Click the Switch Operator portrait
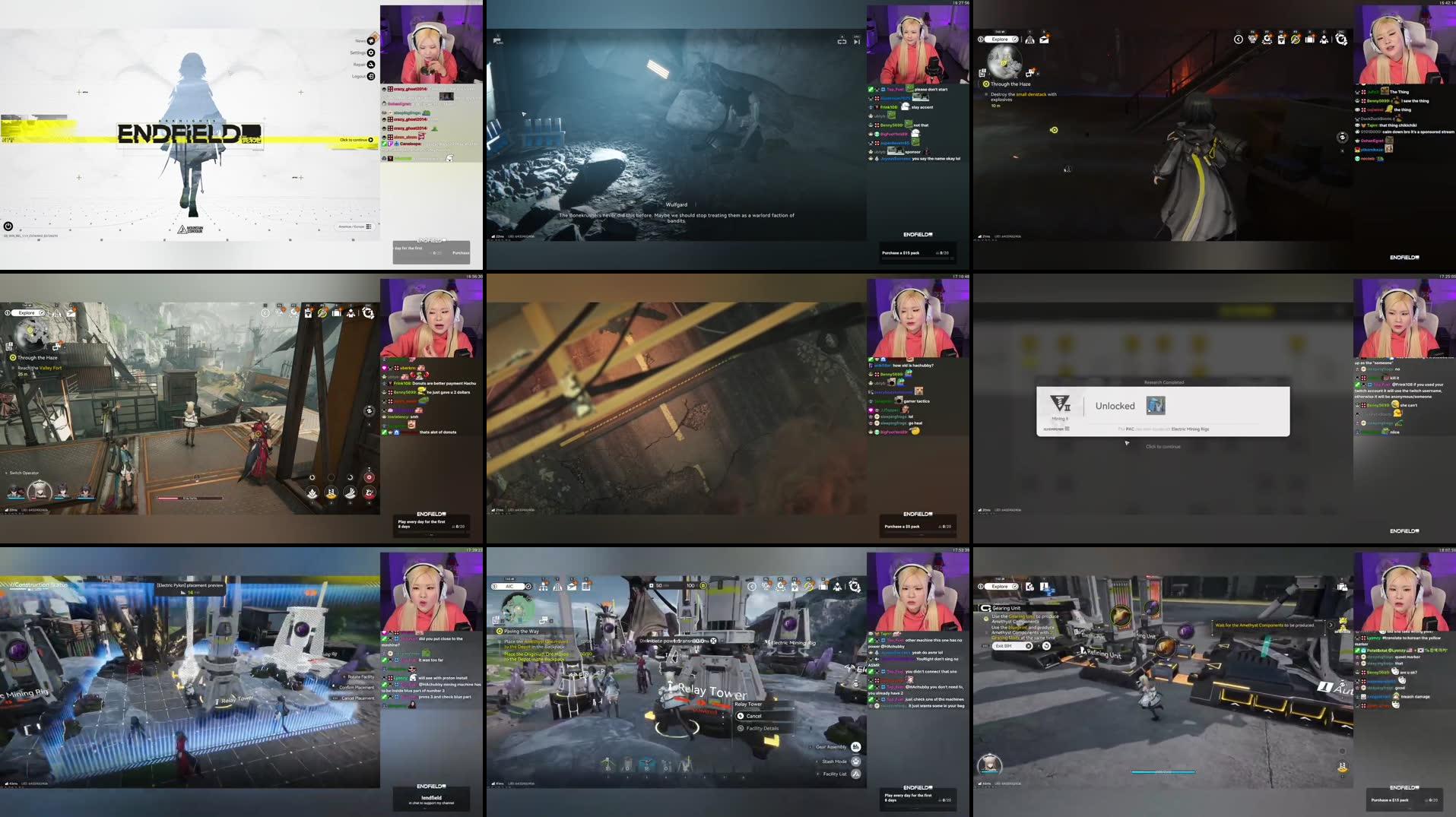This screenshot has width=1456, height=817. [40, 491]
